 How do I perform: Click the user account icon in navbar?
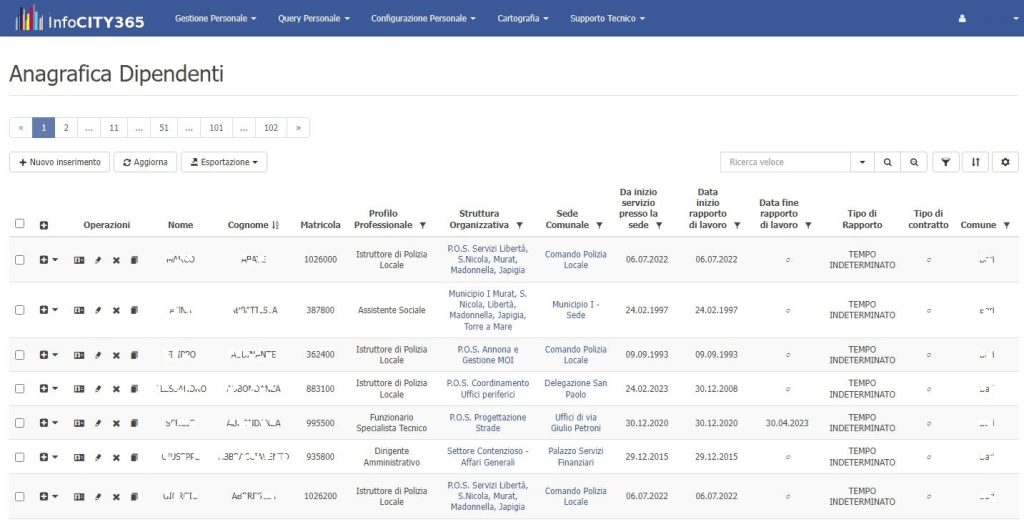(x=962, y=18)
